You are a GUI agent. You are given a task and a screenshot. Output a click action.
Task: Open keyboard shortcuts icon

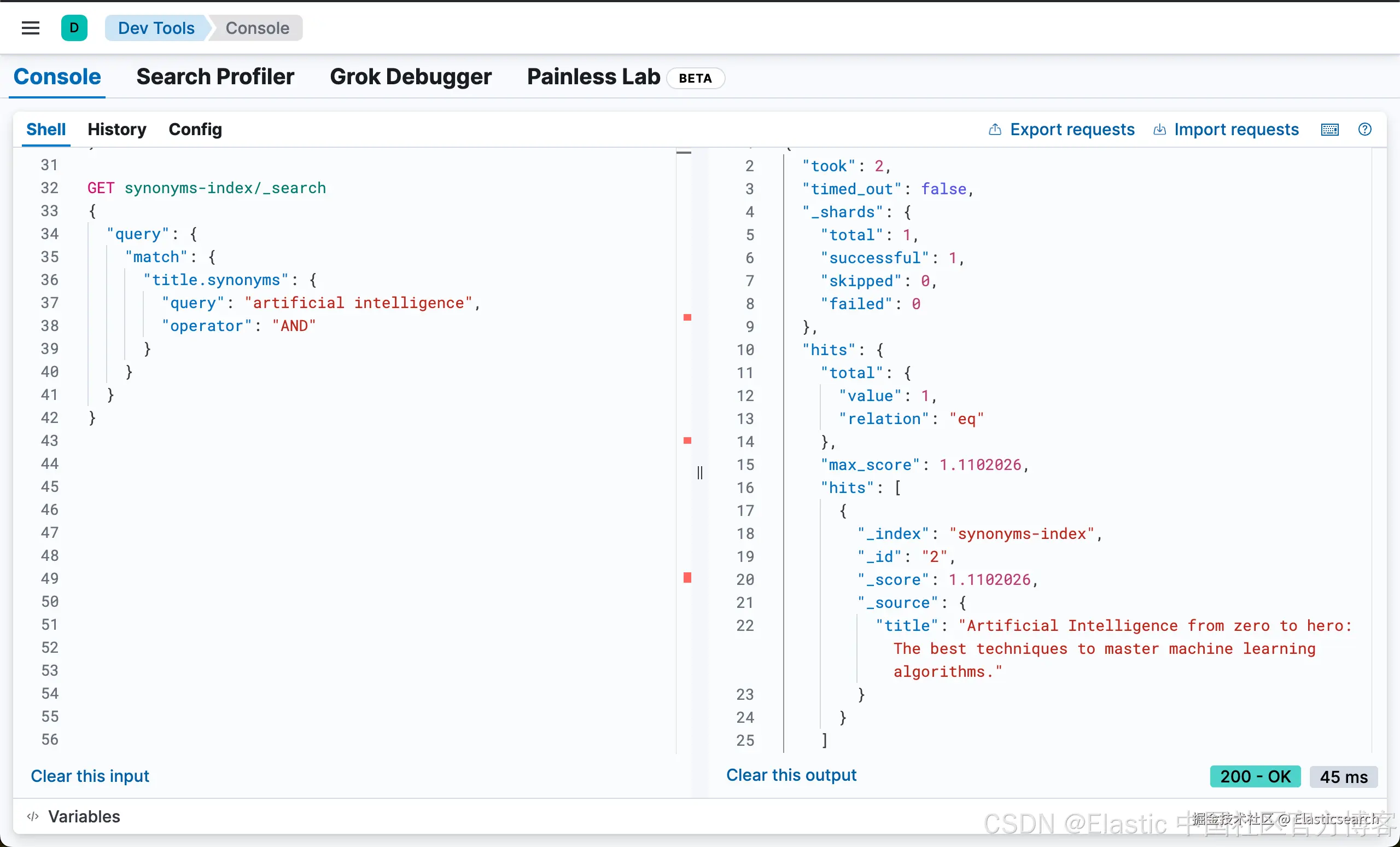(x=1329, y=130)
